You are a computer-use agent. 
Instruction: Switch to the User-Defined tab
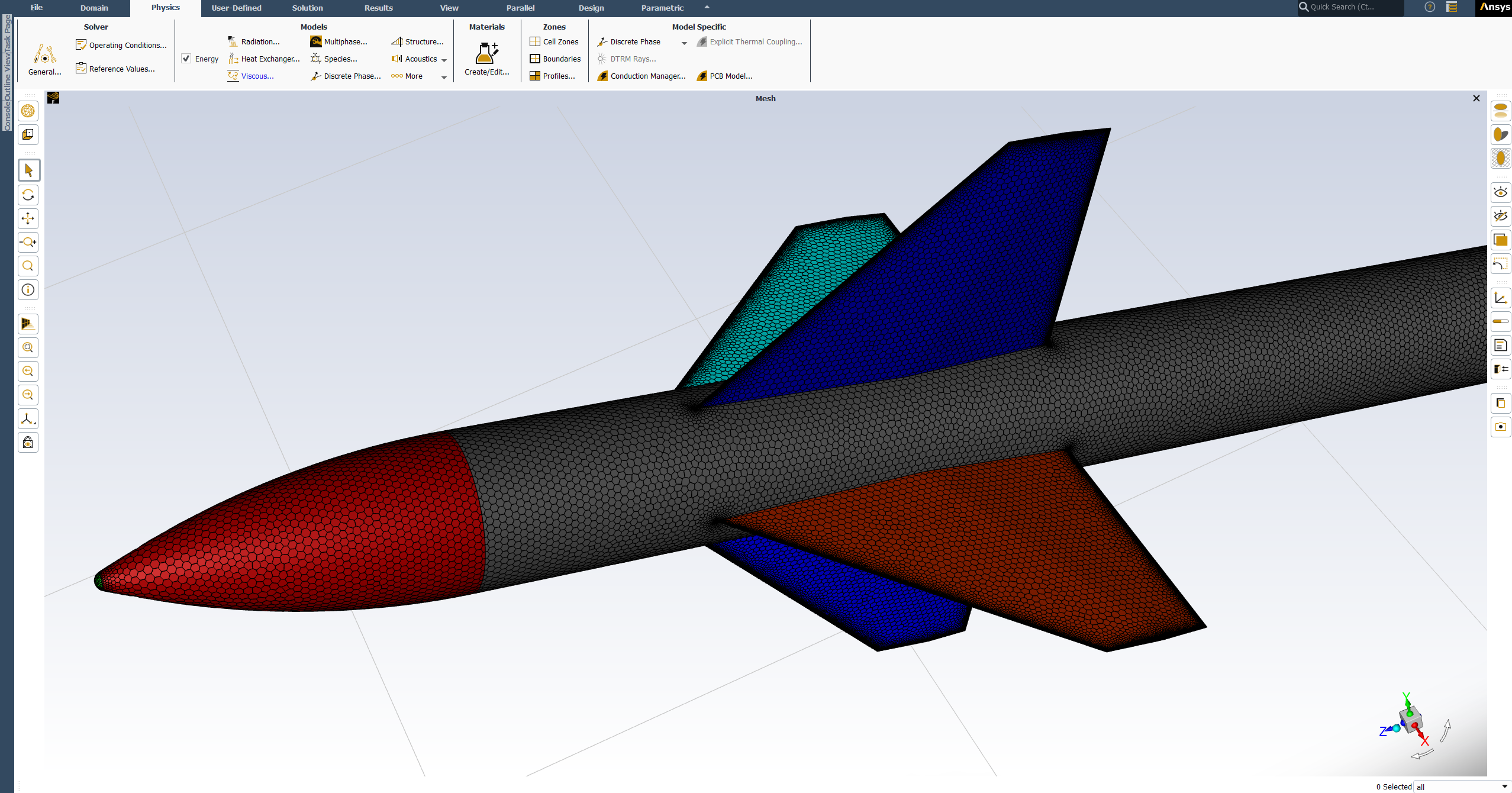click(236, 8)
